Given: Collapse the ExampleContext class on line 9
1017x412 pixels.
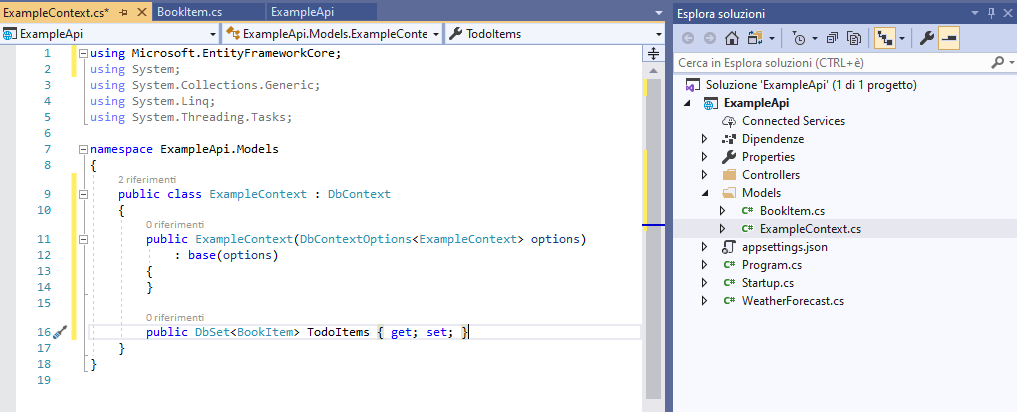Looking at the screenshot, I should pos(83,194).
